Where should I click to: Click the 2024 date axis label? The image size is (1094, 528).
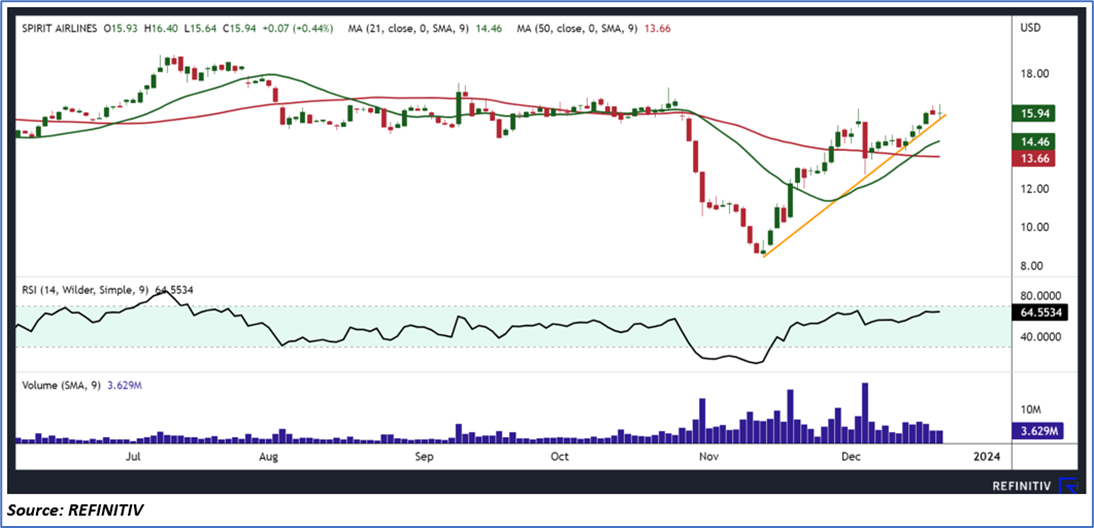[x=987, y=457]
